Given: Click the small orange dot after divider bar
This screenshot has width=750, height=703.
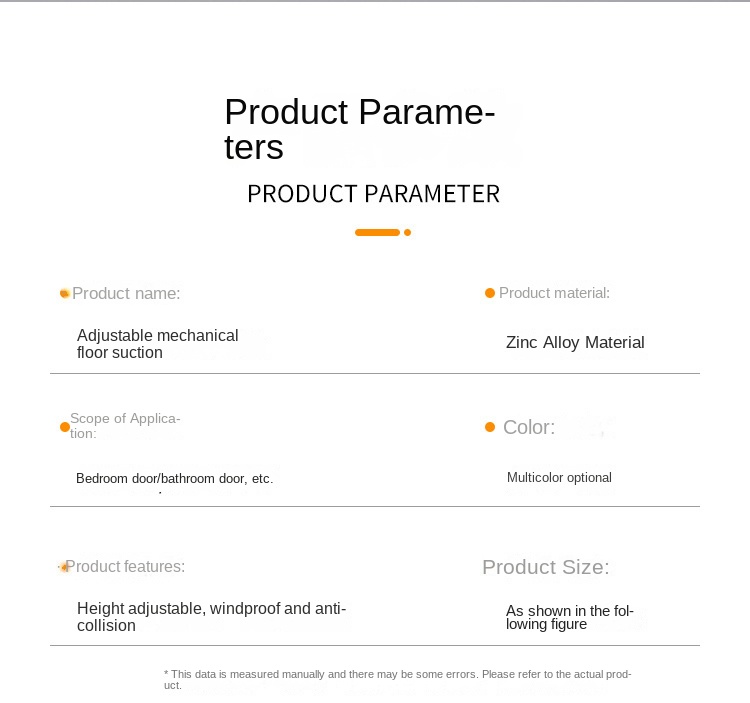Looking at the screenshot, I should [x=408, y=232].
